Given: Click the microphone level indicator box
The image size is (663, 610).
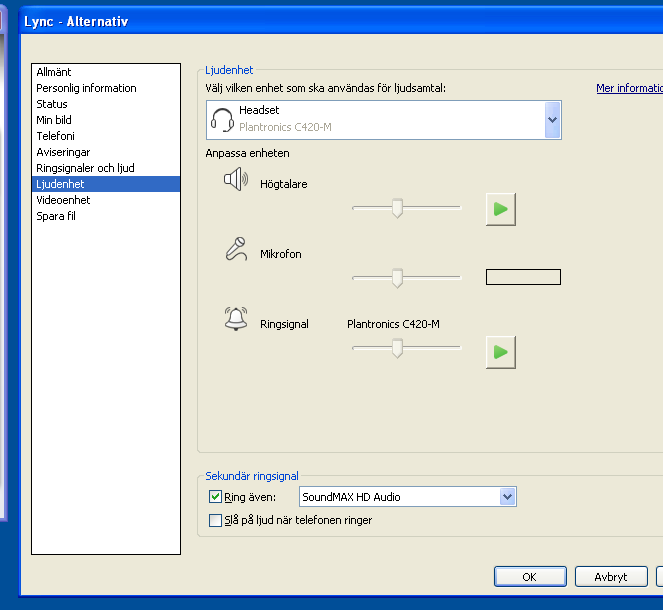Looking at the screenshot, I should pos(523,277).
